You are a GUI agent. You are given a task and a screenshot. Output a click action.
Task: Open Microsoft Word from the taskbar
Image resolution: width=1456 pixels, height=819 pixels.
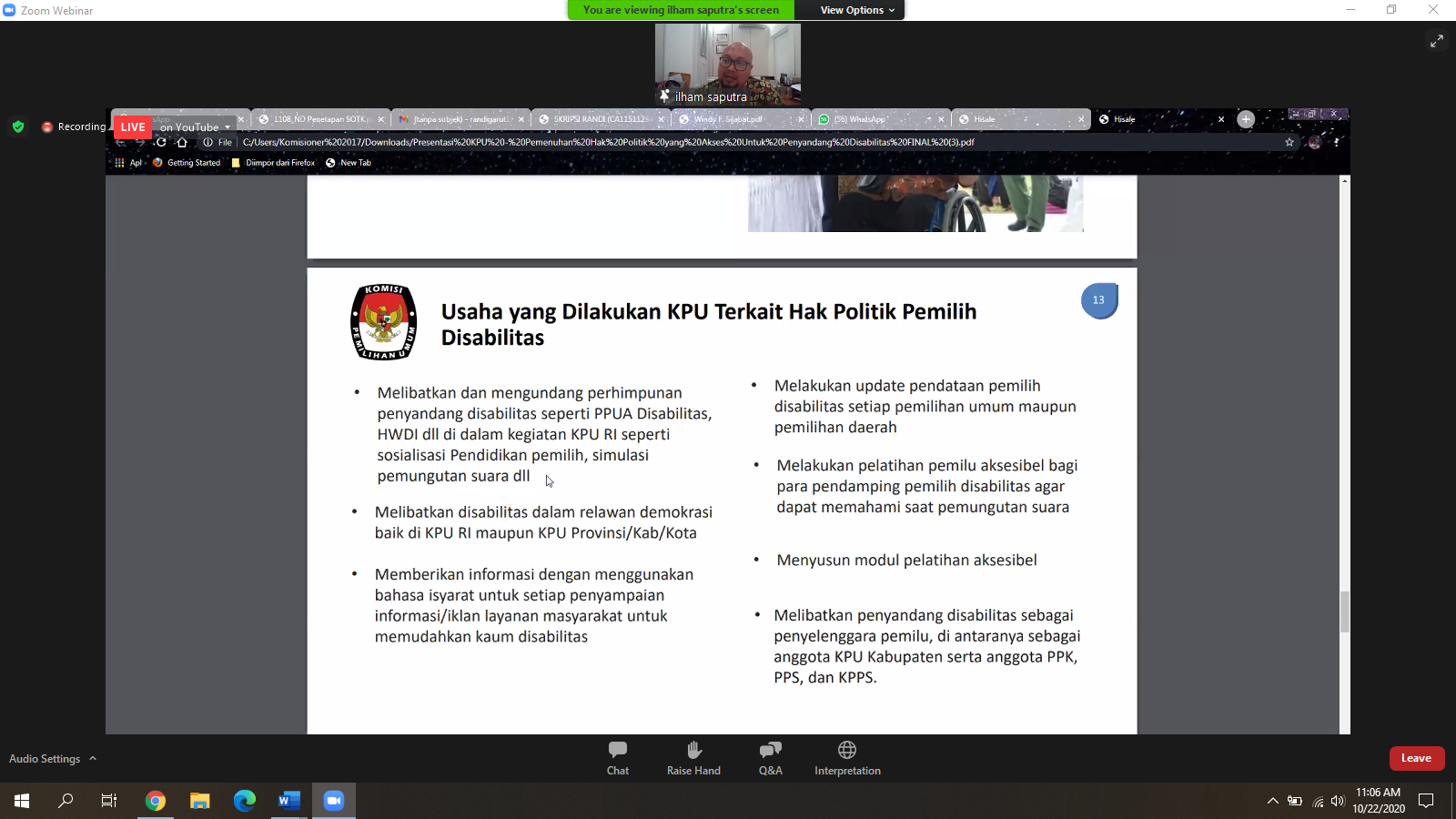click(x=289, y=801)
